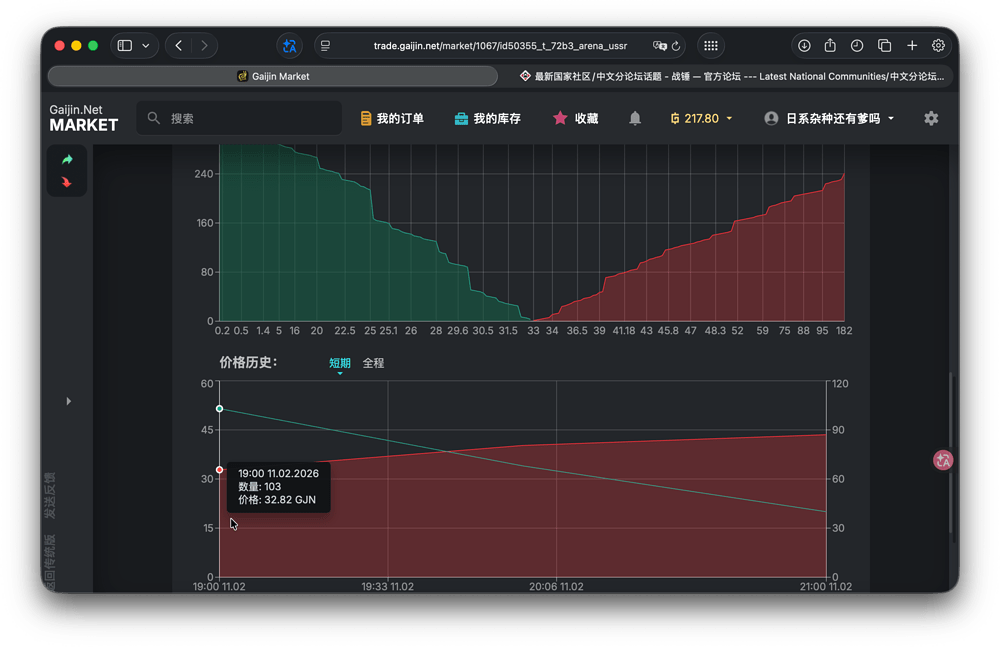Open the 日系杂种还有爹吗 account menu

tap(829, 118)
